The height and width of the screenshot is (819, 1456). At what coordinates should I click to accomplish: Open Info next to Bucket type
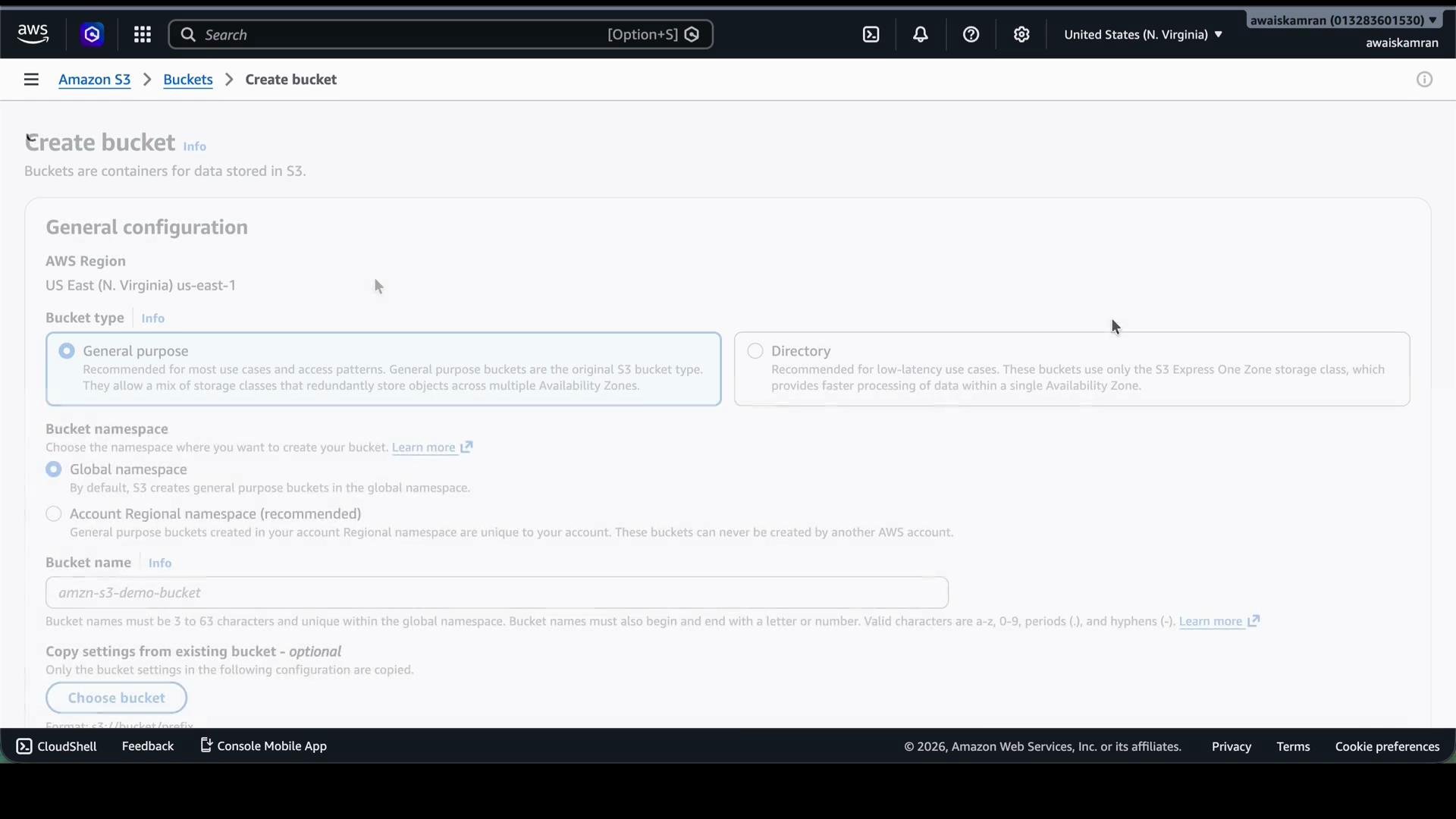[x=153, y=318]
